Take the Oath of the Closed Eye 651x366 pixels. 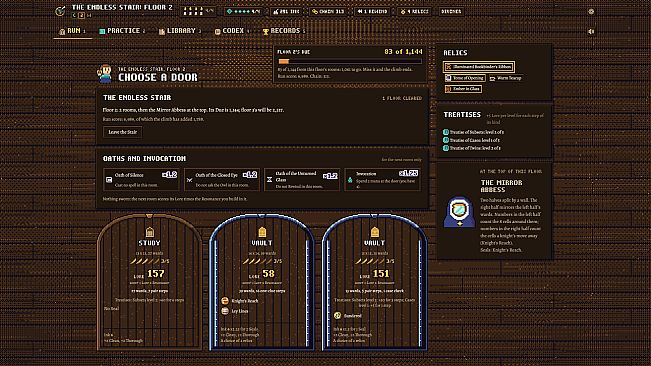(222, 180)
